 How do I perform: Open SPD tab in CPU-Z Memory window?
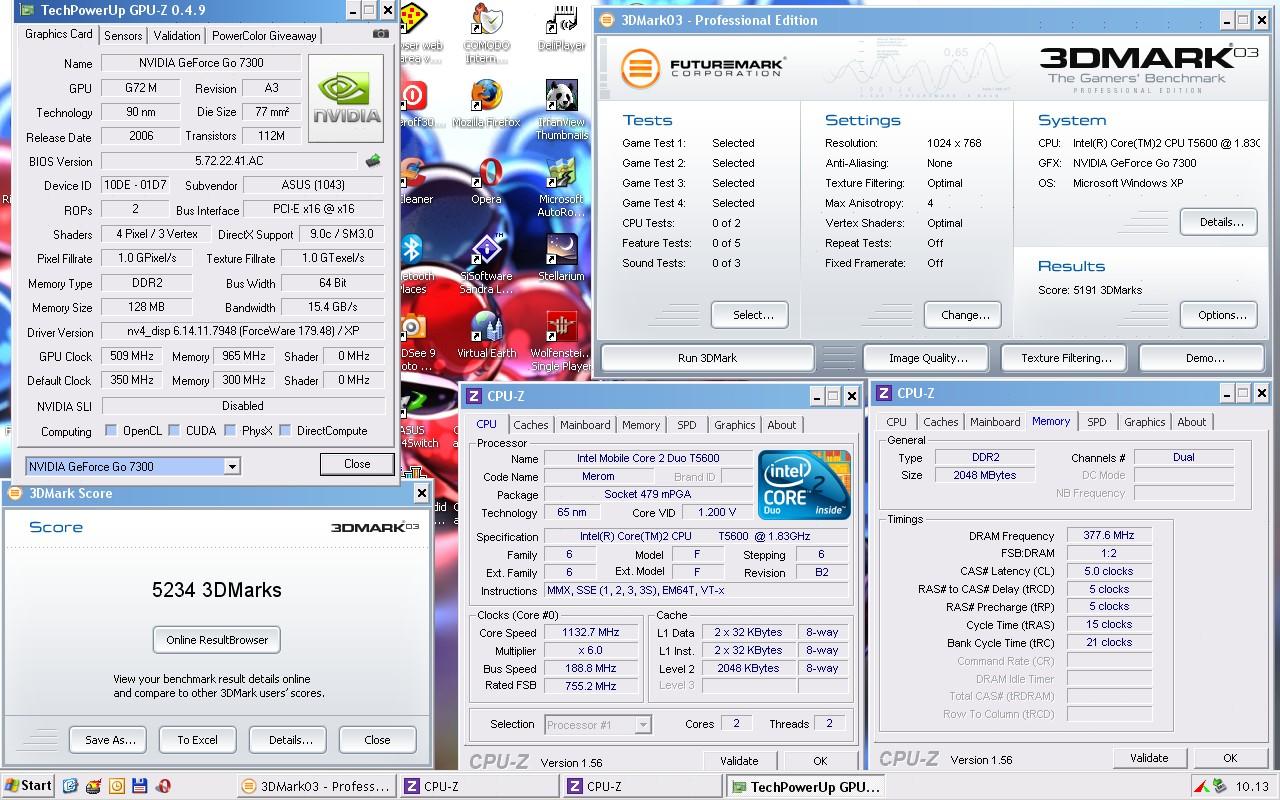click(1096, 422)
